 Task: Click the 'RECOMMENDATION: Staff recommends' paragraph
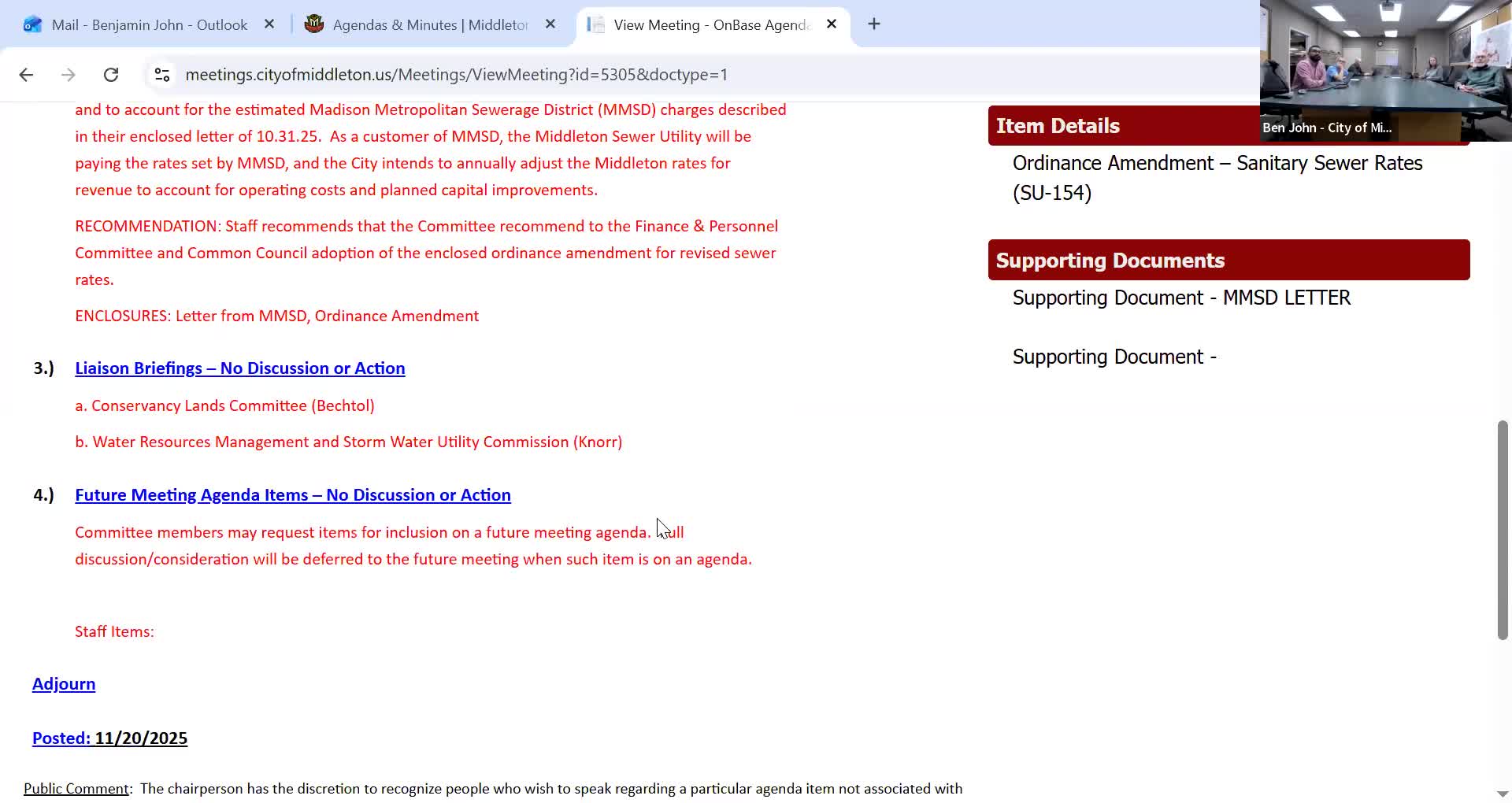point(426,253)
